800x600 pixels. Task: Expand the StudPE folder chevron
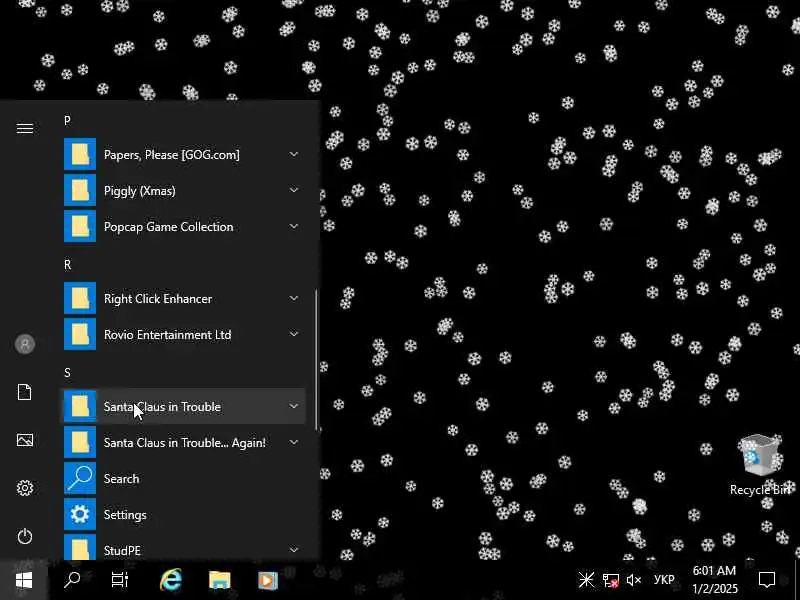pos(294,549)
